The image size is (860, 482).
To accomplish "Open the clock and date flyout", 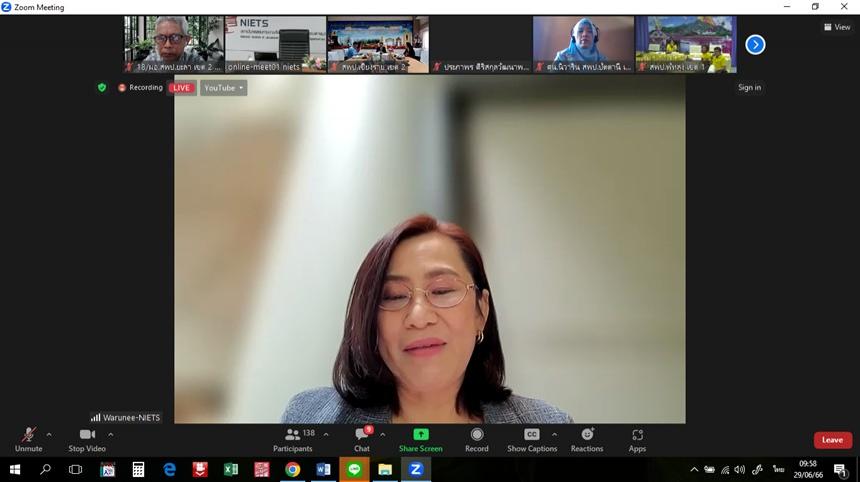I will pos(808,469).
